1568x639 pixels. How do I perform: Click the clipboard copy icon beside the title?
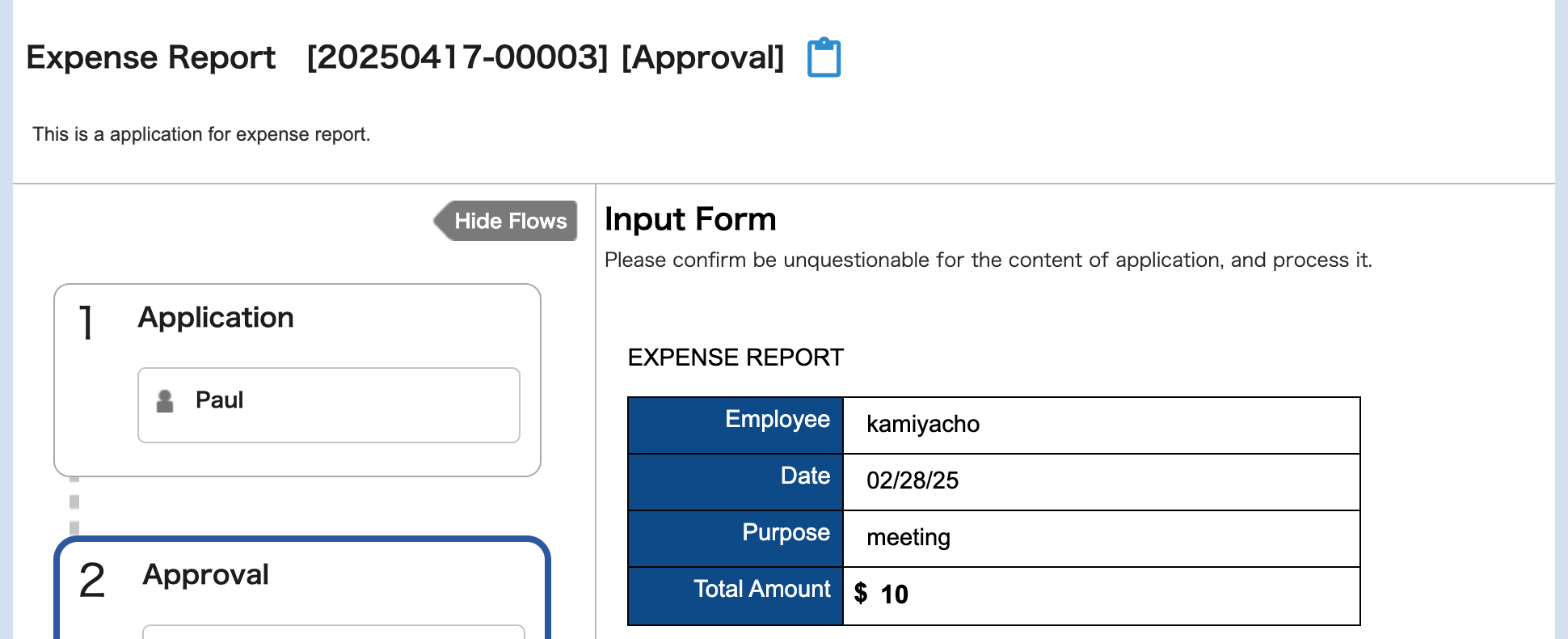(x=824, y=57)
